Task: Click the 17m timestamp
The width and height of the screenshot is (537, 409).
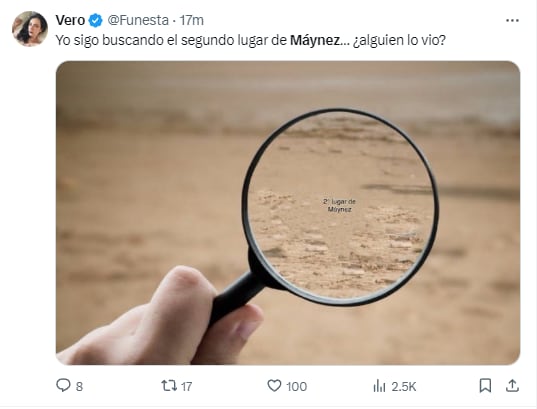Action: (x=192, y=21)
